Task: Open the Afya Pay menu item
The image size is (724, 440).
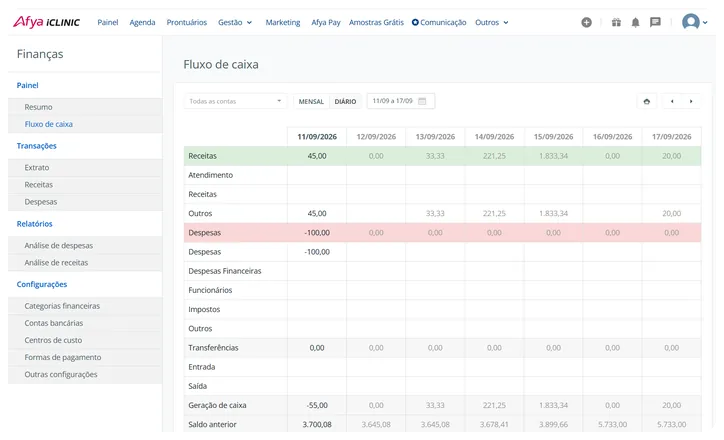Action: 326,22
